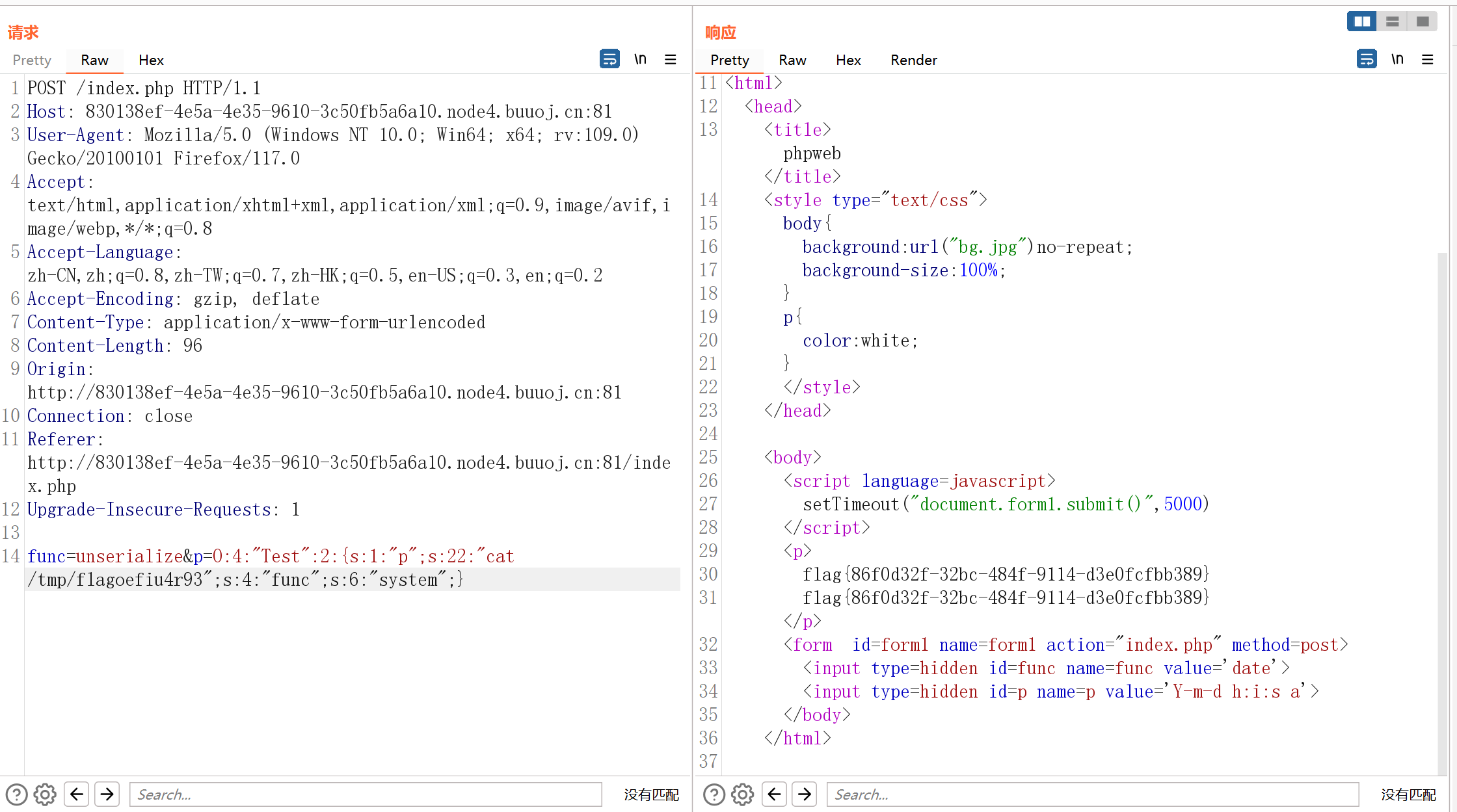Toggle non-printable \n characters in request

pos(641,59)
